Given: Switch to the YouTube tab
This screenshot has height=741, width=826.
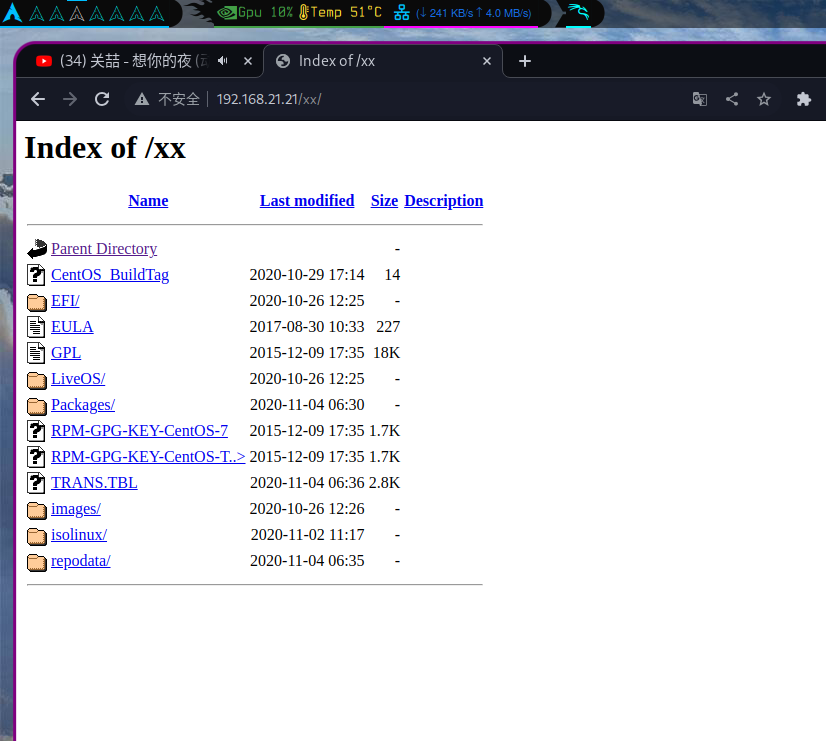Looking at the screenshot, I should (120, 61).
